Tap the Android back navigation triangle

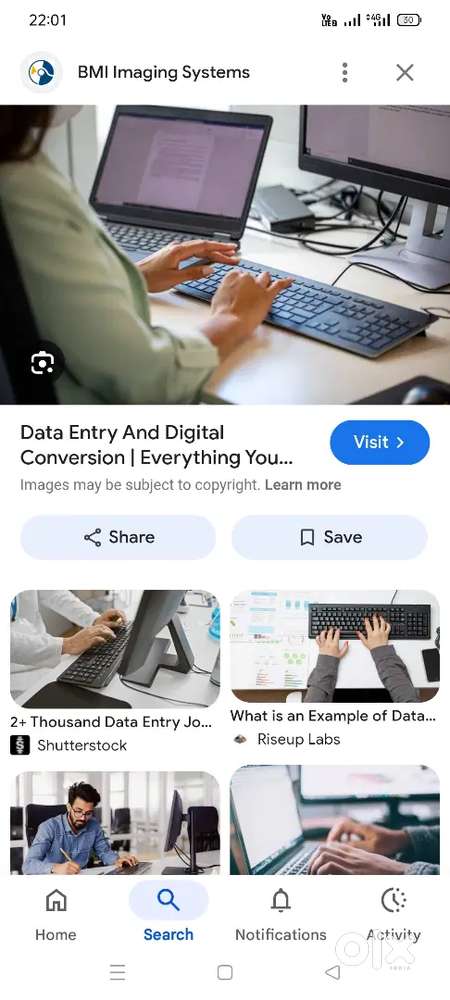tap(332, 972)
